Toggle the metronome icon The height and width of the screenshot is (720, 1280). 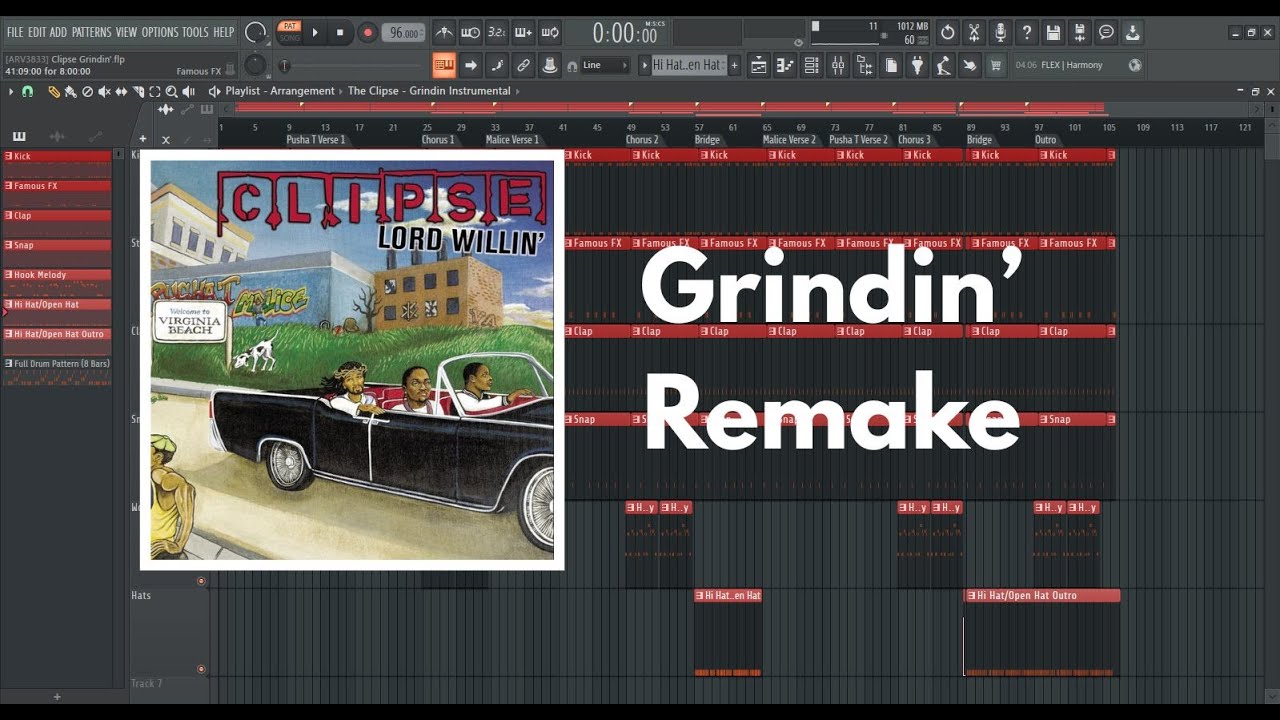pos(444,32)
